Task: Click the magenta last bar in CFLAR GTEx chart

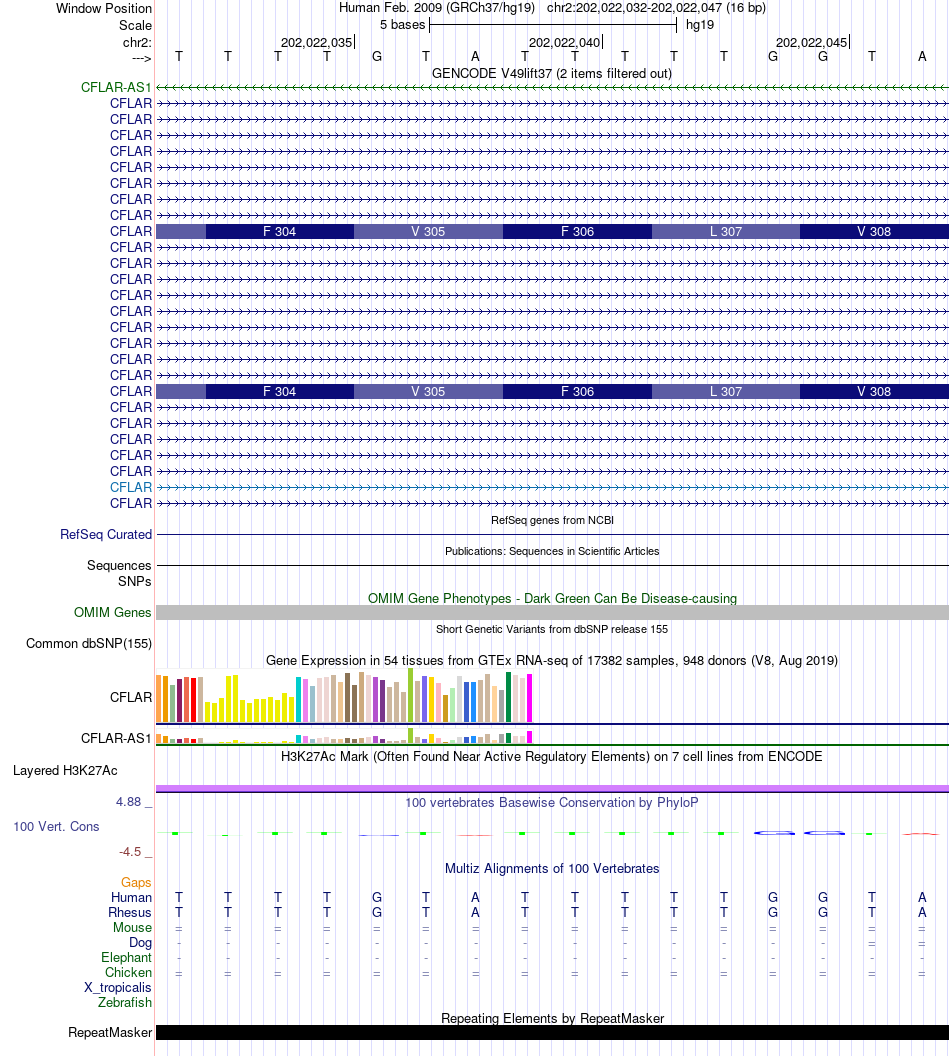Action: (529, 698)
